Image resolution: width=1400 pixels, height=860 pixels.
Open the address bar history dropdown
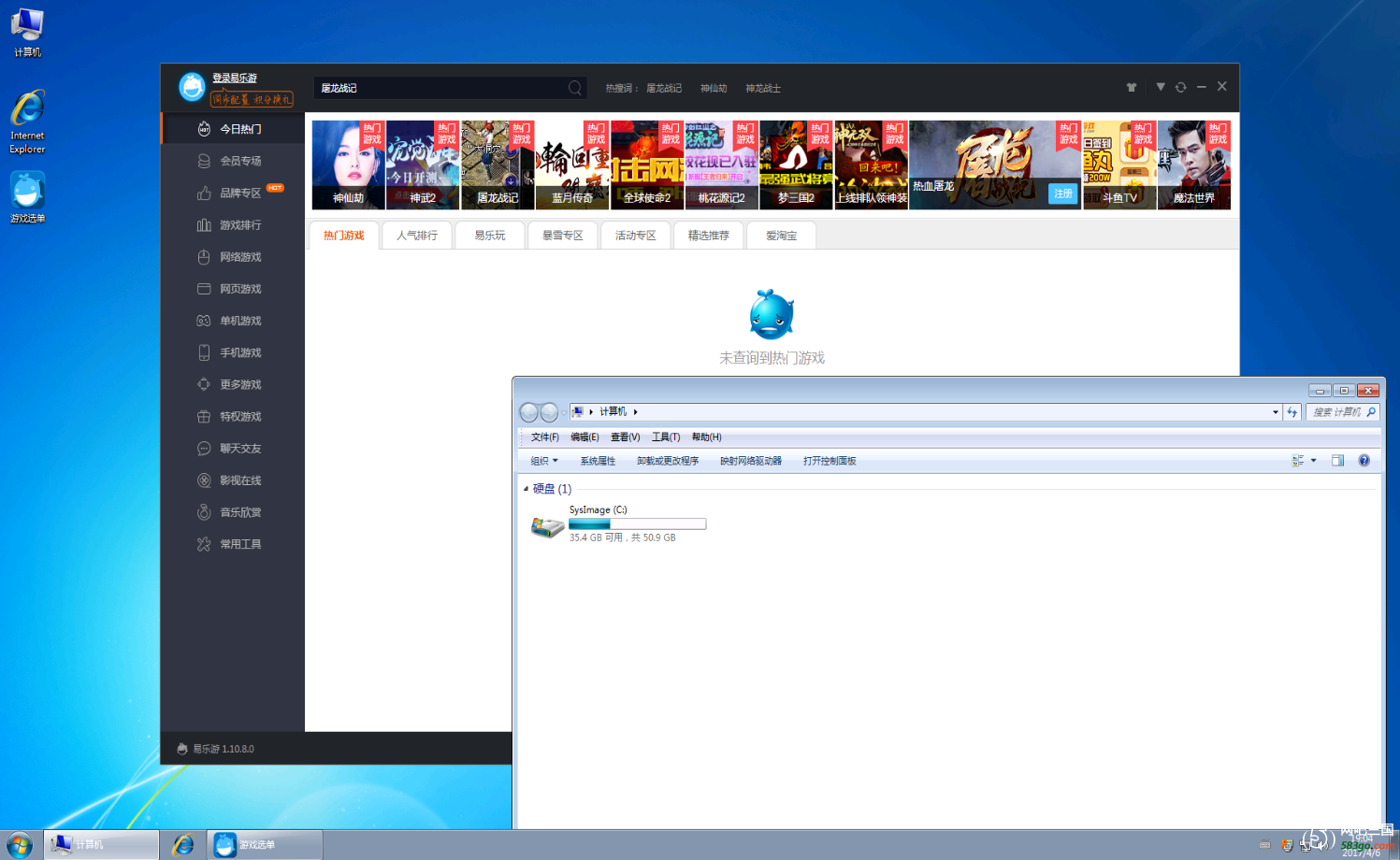pos(1275,412)
